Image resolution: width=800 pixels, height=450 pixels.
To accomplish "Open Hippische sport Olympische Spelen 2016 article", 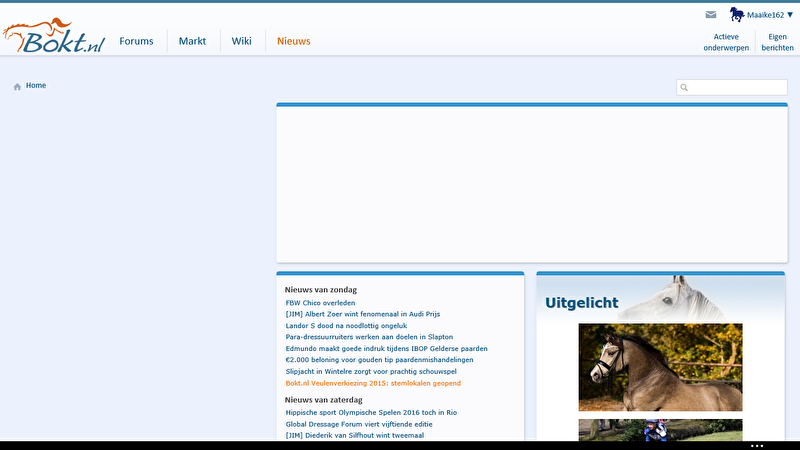I will pos(371,412).
